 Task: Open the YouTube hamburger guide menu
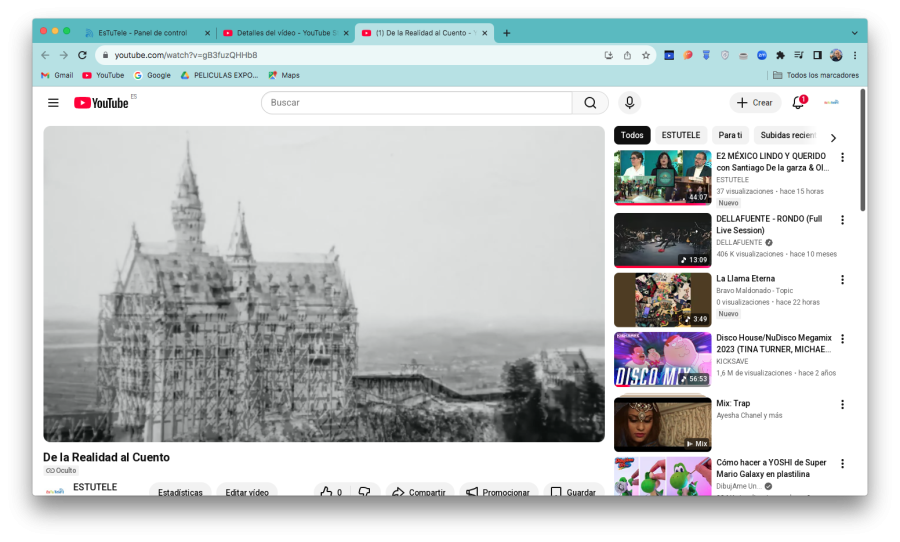tap(53, 103)
